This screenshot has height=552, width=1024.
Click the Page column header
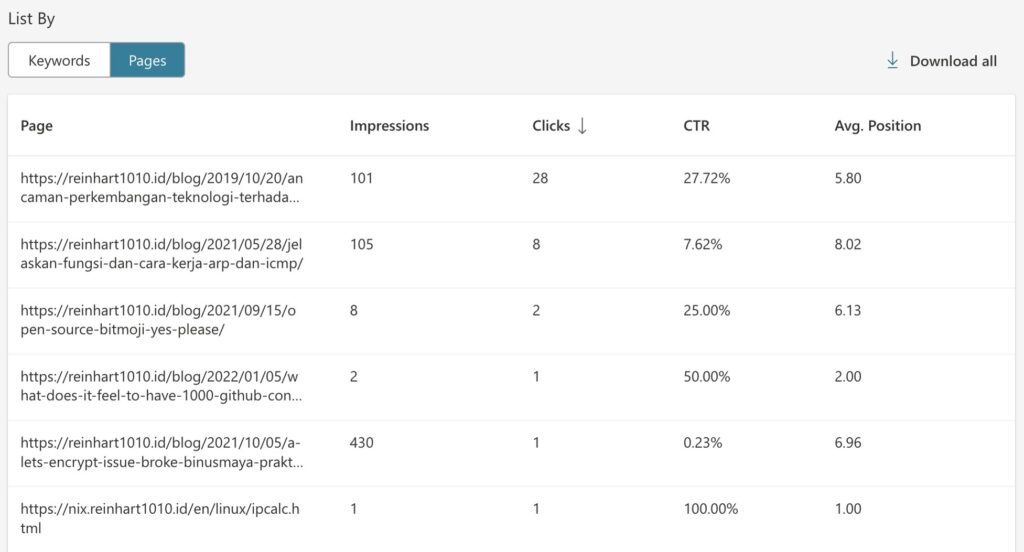(37, 126)
